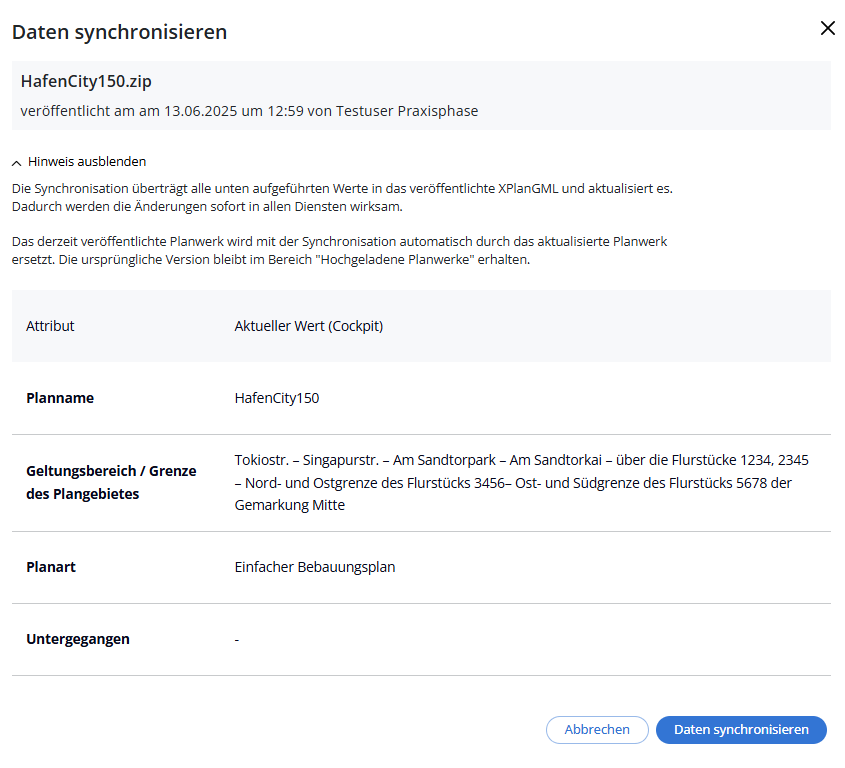Click the publication date line 'veröffentlicht am'

249,111
